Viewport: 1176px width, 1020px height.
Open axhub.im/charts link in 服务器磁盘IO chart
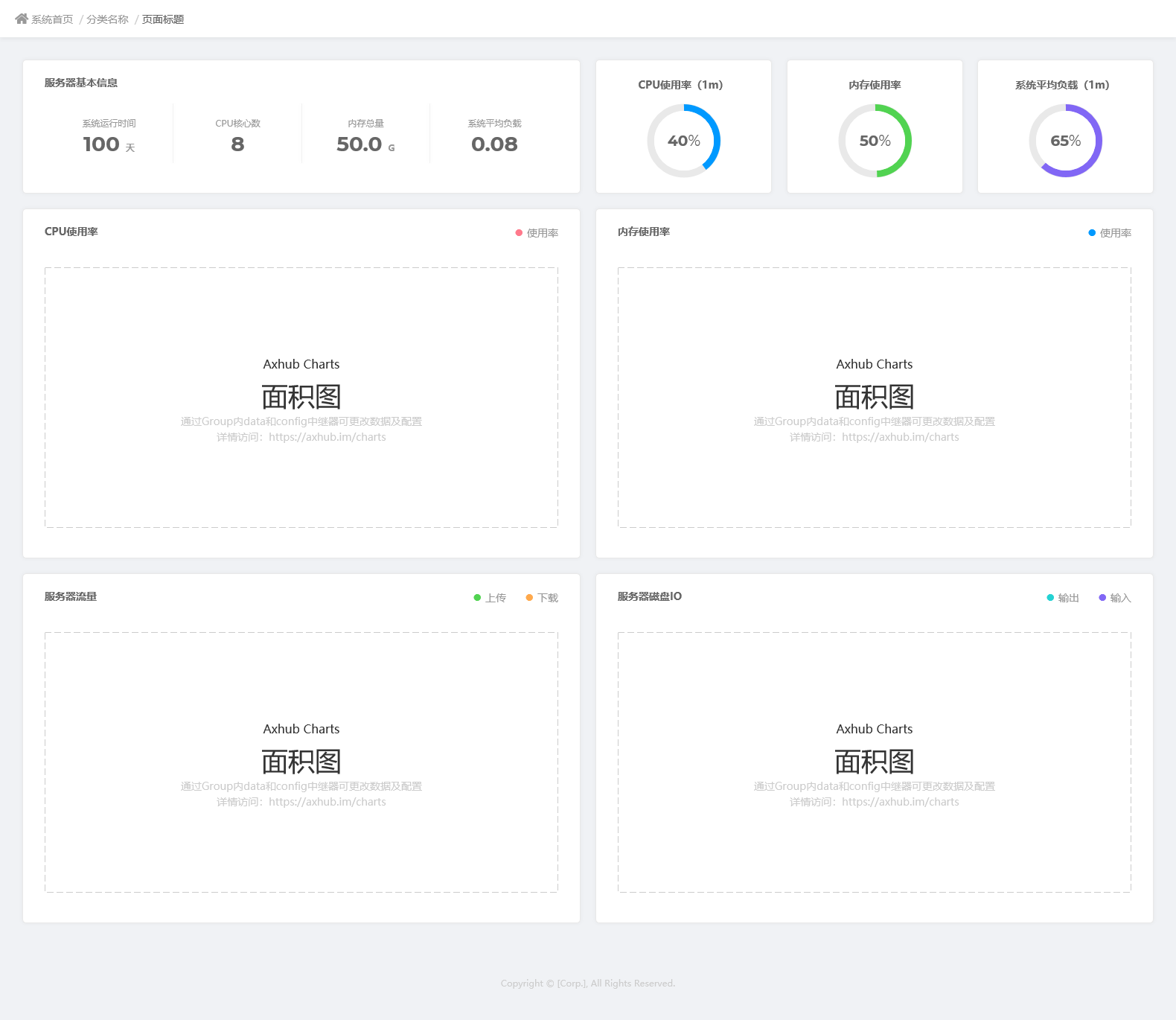(x=901, y=802)
